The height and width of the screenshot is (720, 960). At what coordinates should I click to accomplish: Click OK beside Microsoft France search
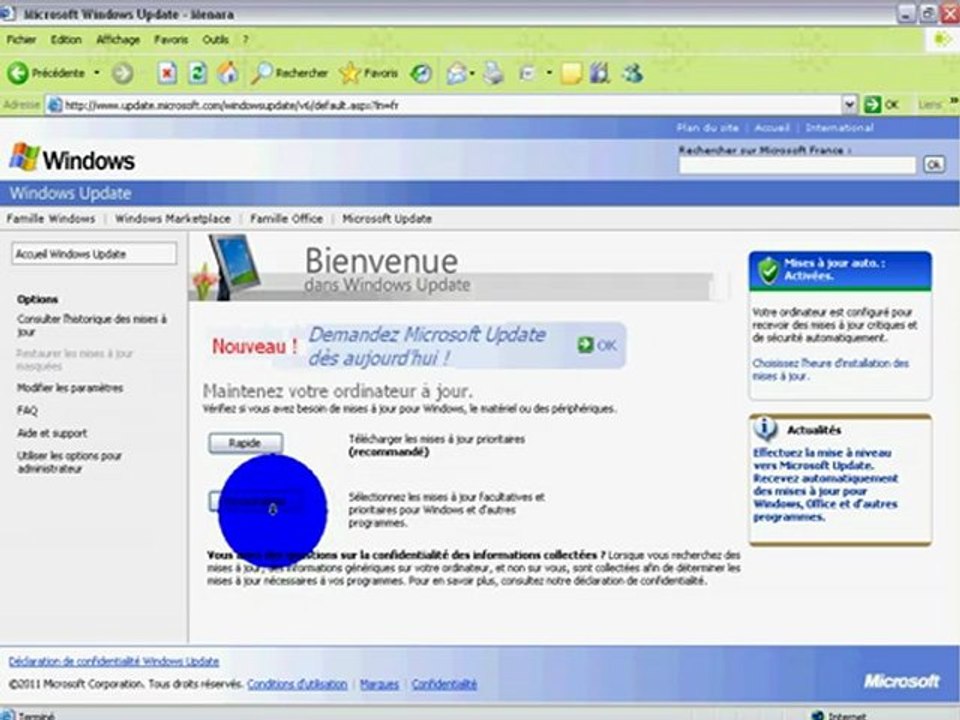tap(934, 165)
